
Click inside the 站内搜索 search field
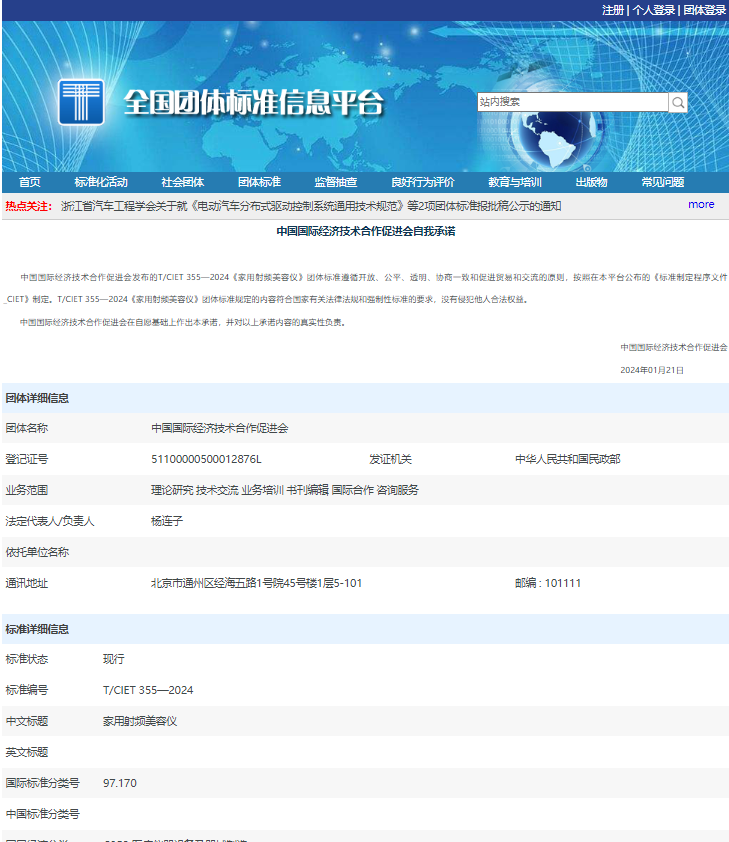click(571, 102)
